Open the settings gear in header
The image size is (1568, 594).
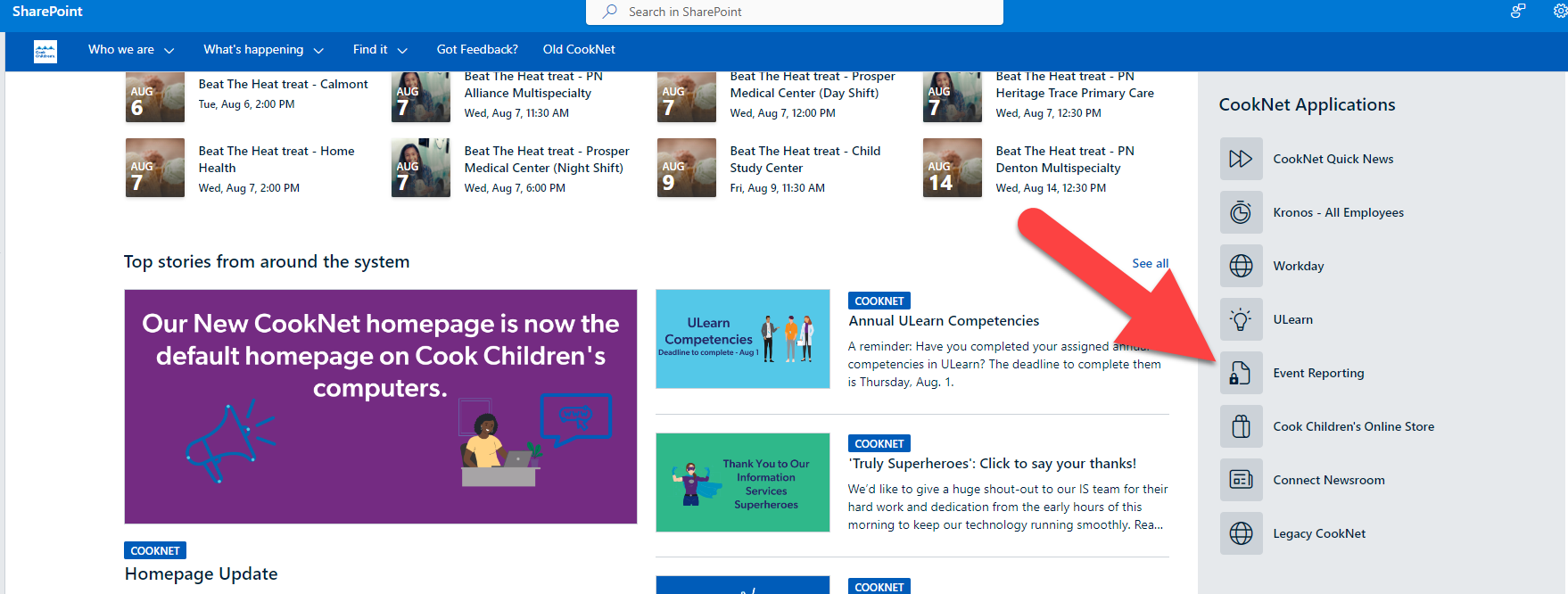[x=1560, y=12]
